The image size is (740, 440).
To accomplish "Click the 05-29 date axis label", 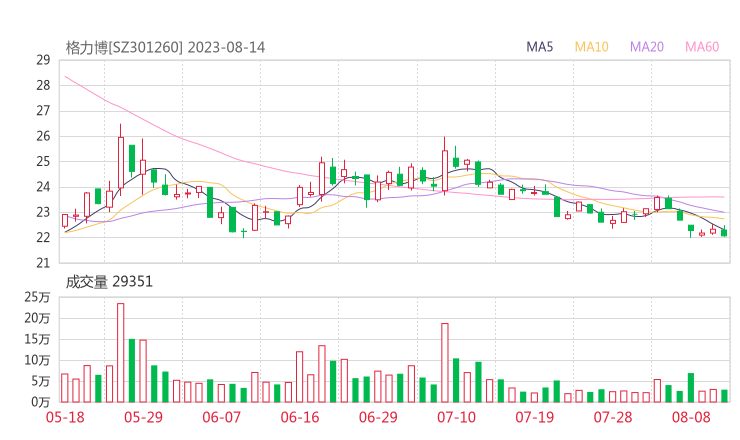I will [143, 417].
